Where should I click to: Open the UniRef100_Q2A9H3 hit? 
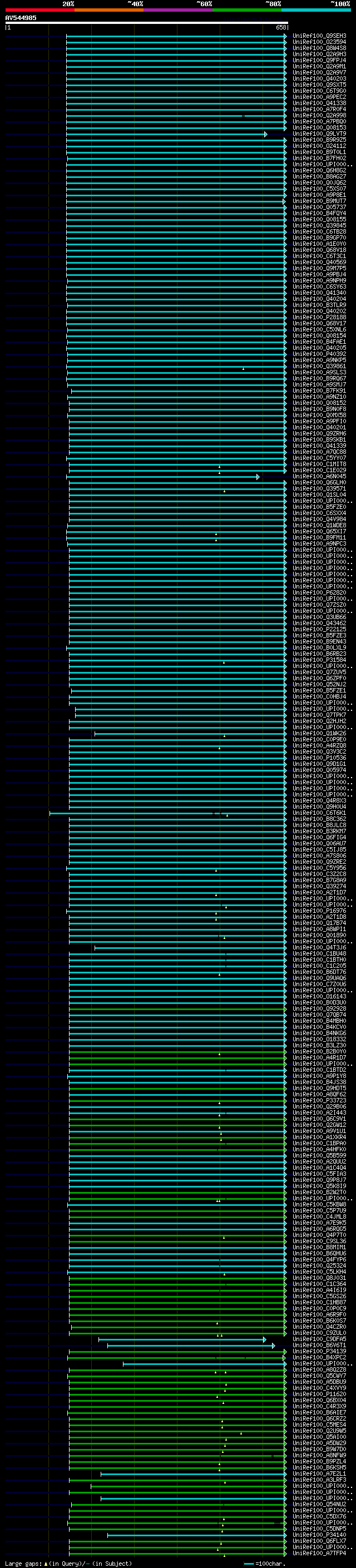point(319,54)
